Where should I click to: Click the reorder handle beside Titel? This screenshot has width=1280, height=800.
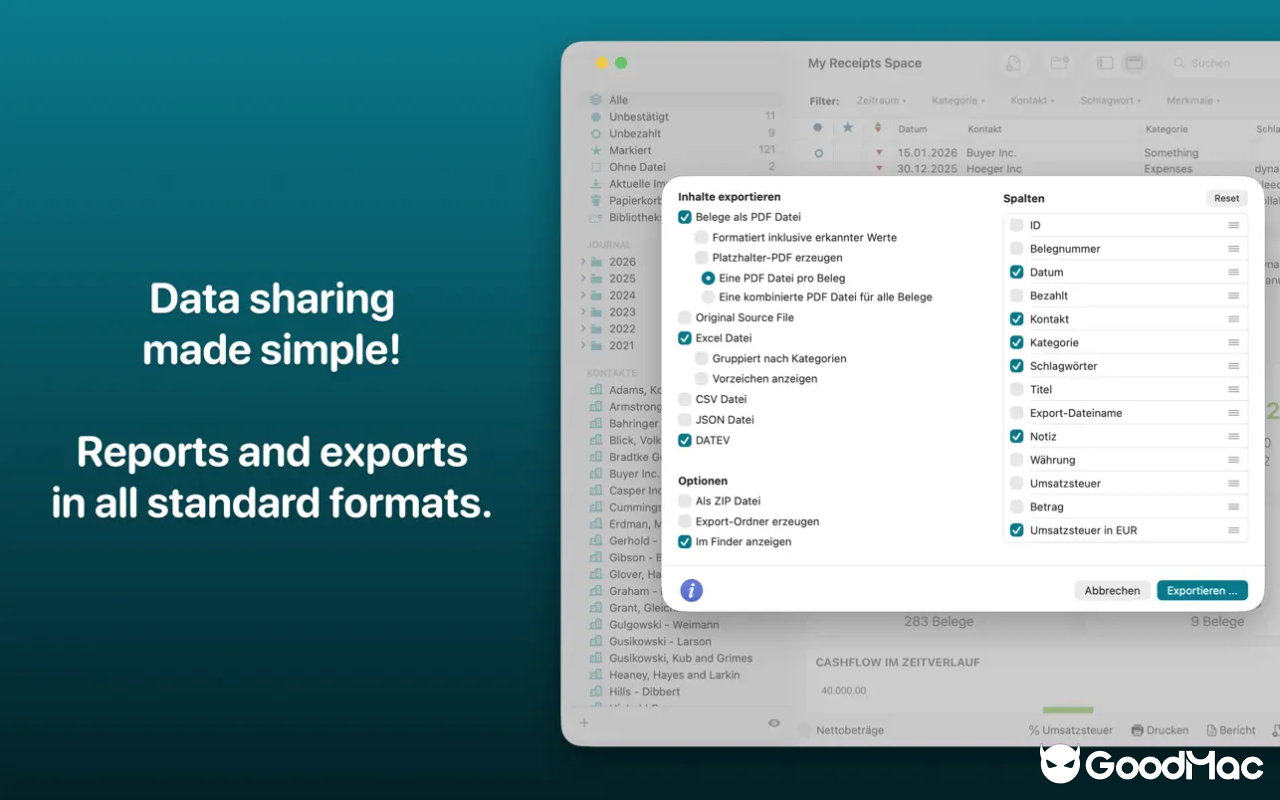[1234, 389]
